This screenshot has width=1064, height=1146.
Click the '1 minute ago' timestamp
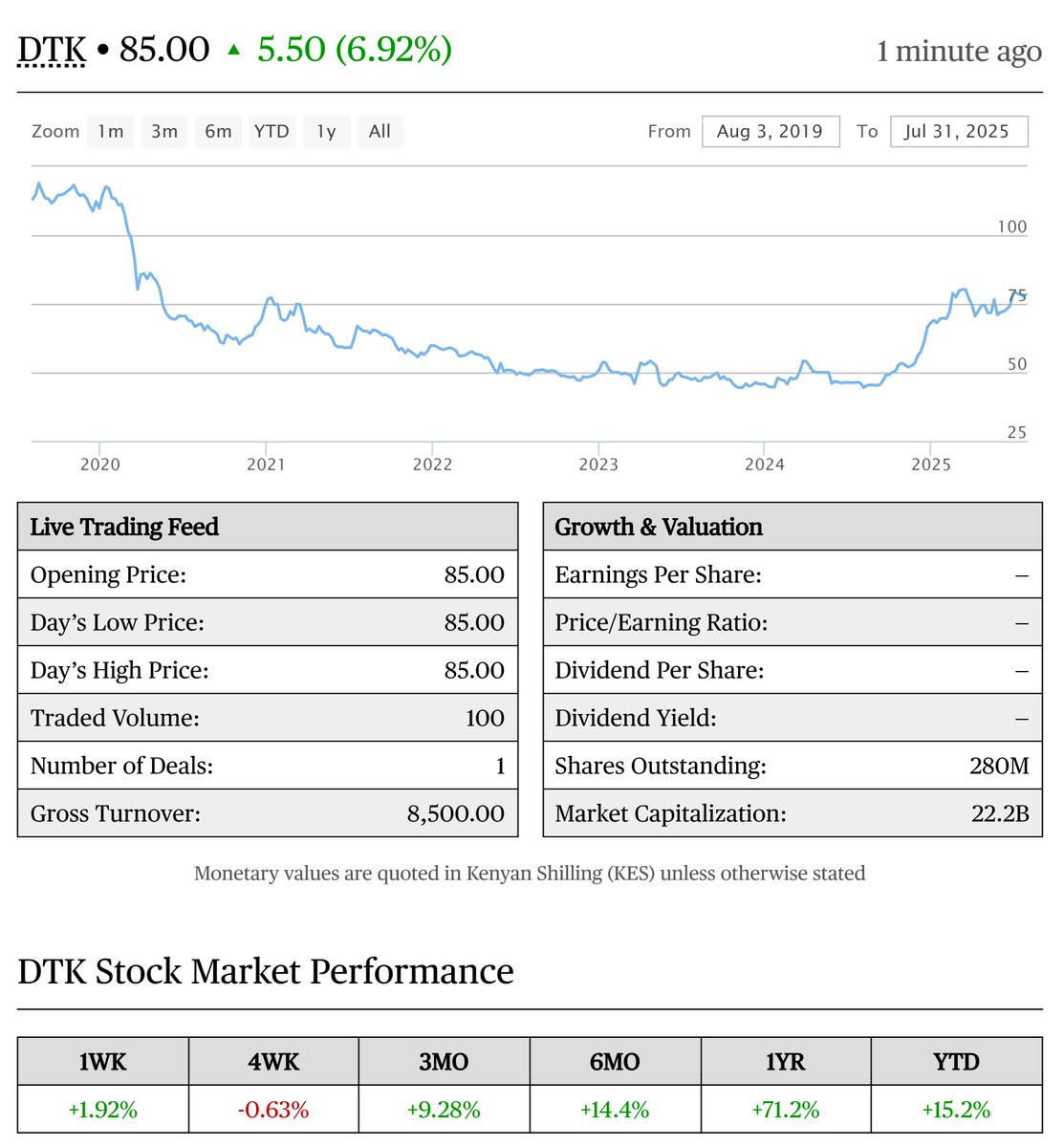[x=959, y=52]
